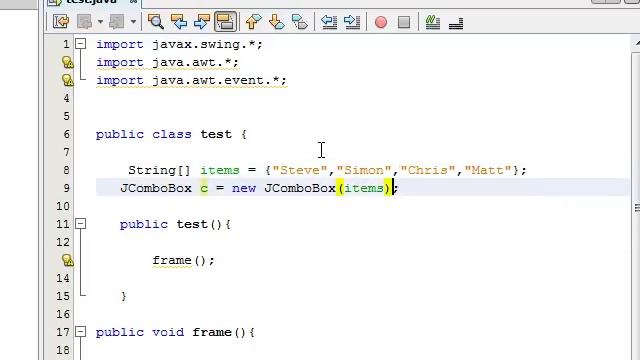Collapse the imports fold at line 1
This screenshot has width=640, height=360.
81,44
